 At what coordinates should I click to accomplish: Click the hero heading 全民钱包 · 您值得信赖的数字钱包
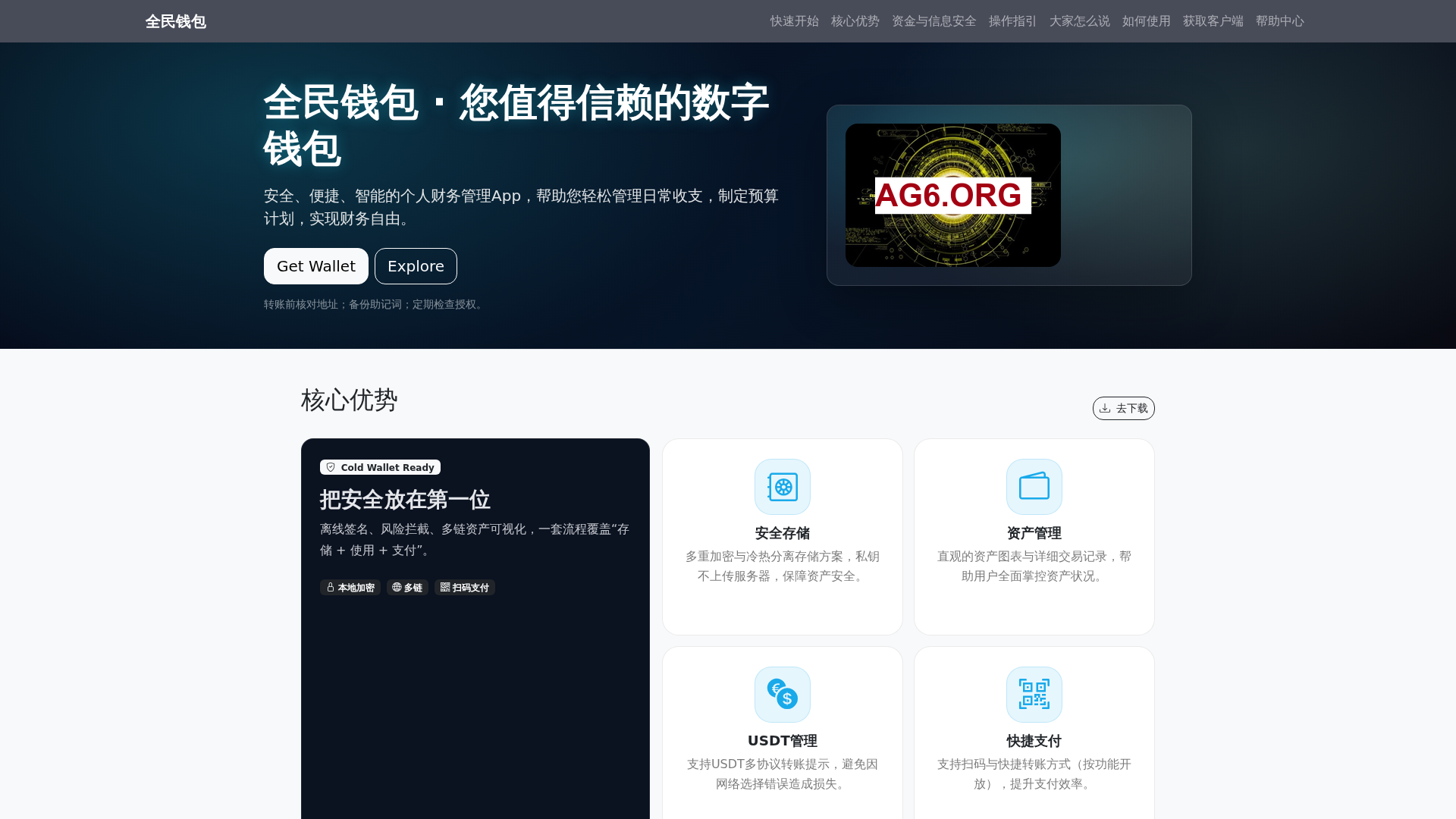(516, 125)
